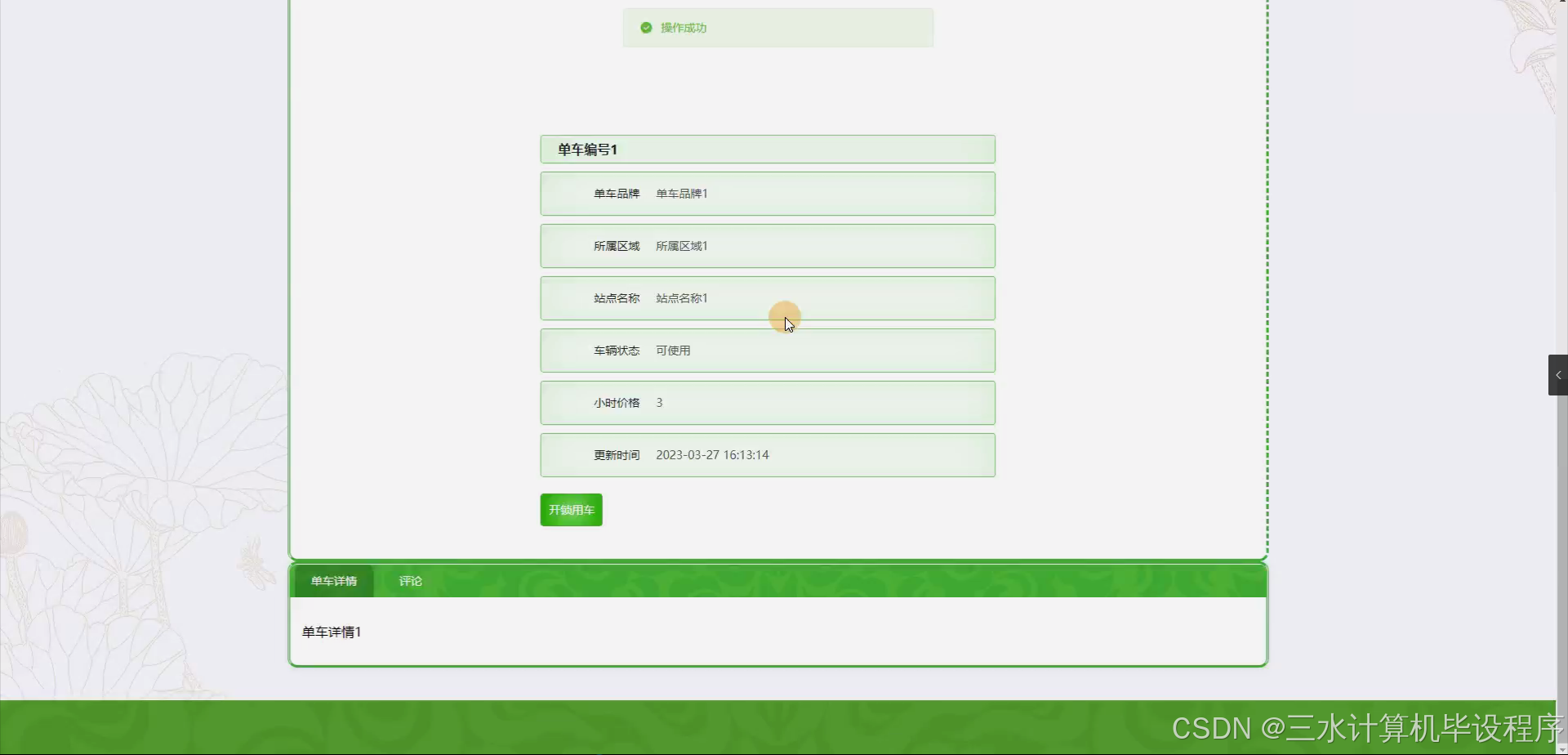Click the 车辆状态 可使用 status row
Image resolution: width=1568 pixels, height=755 pixels.
(x=767, y=351)
